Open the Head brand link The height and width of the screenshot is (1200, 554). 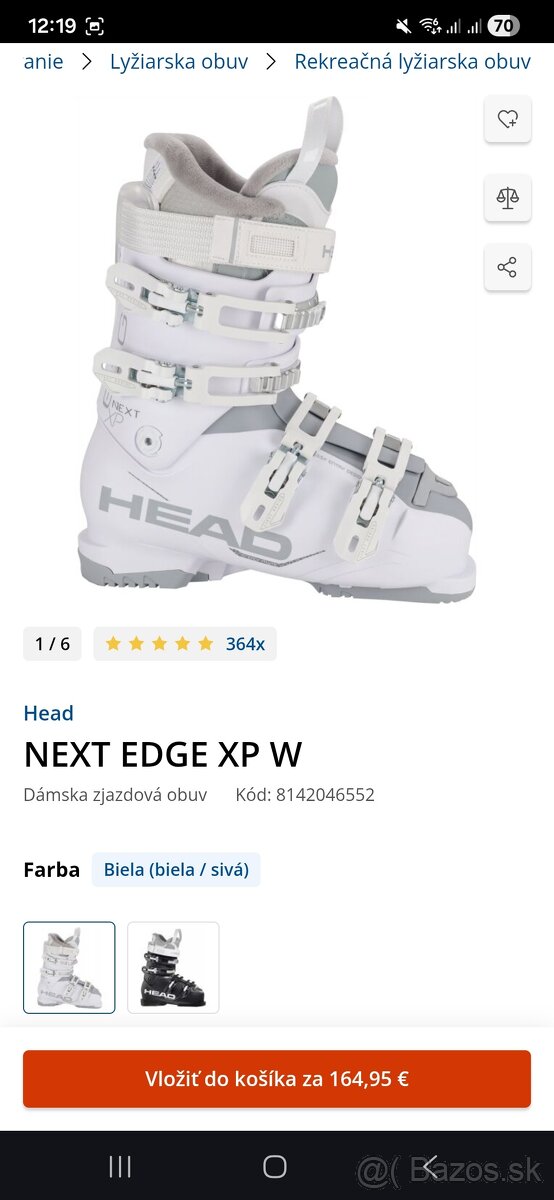[x=49, y=713]
